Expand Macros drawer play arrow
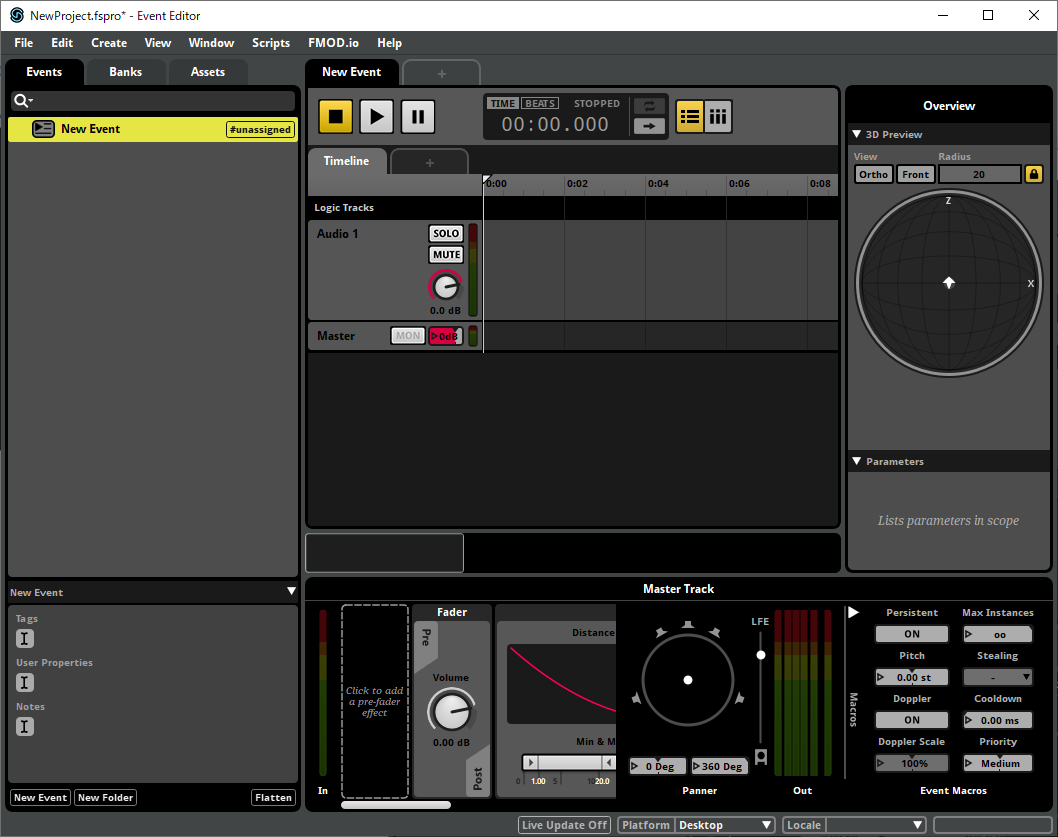Image resolution: width=1058 pixels, height=837 pixels. (854, 612)
